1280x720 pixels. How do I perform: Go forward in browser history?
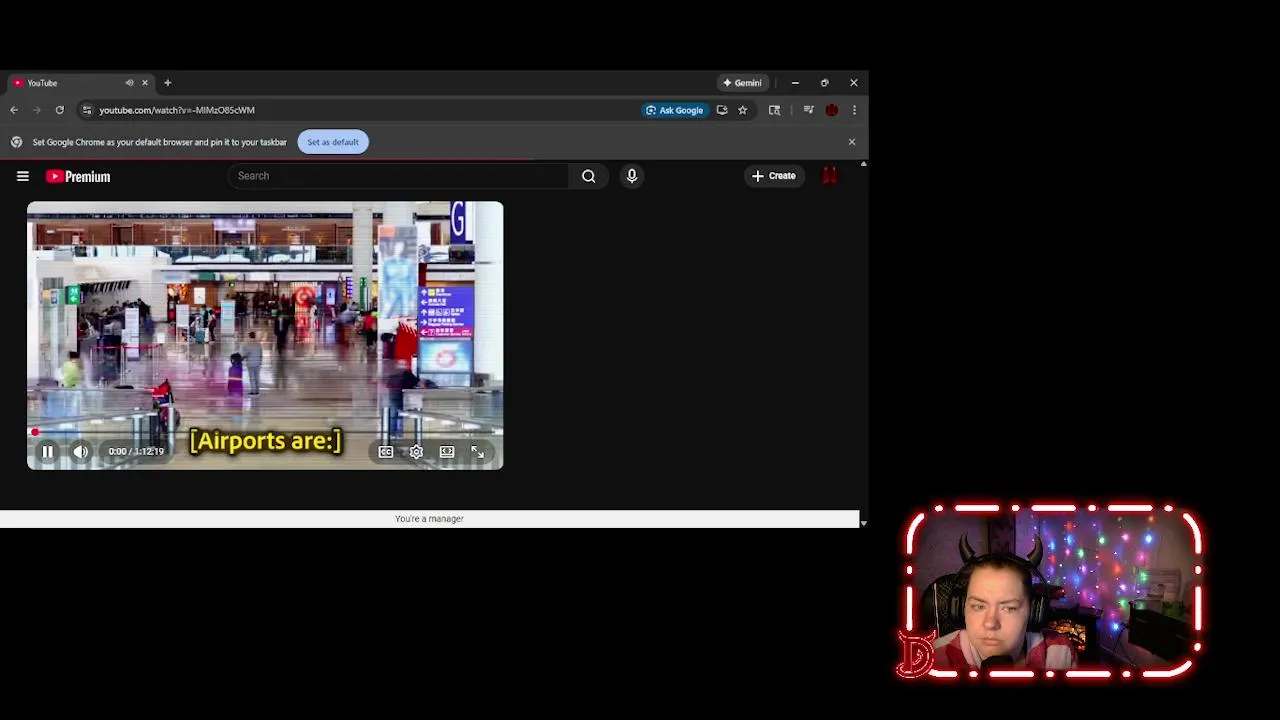pyautogui.click(x=37, y=110)
